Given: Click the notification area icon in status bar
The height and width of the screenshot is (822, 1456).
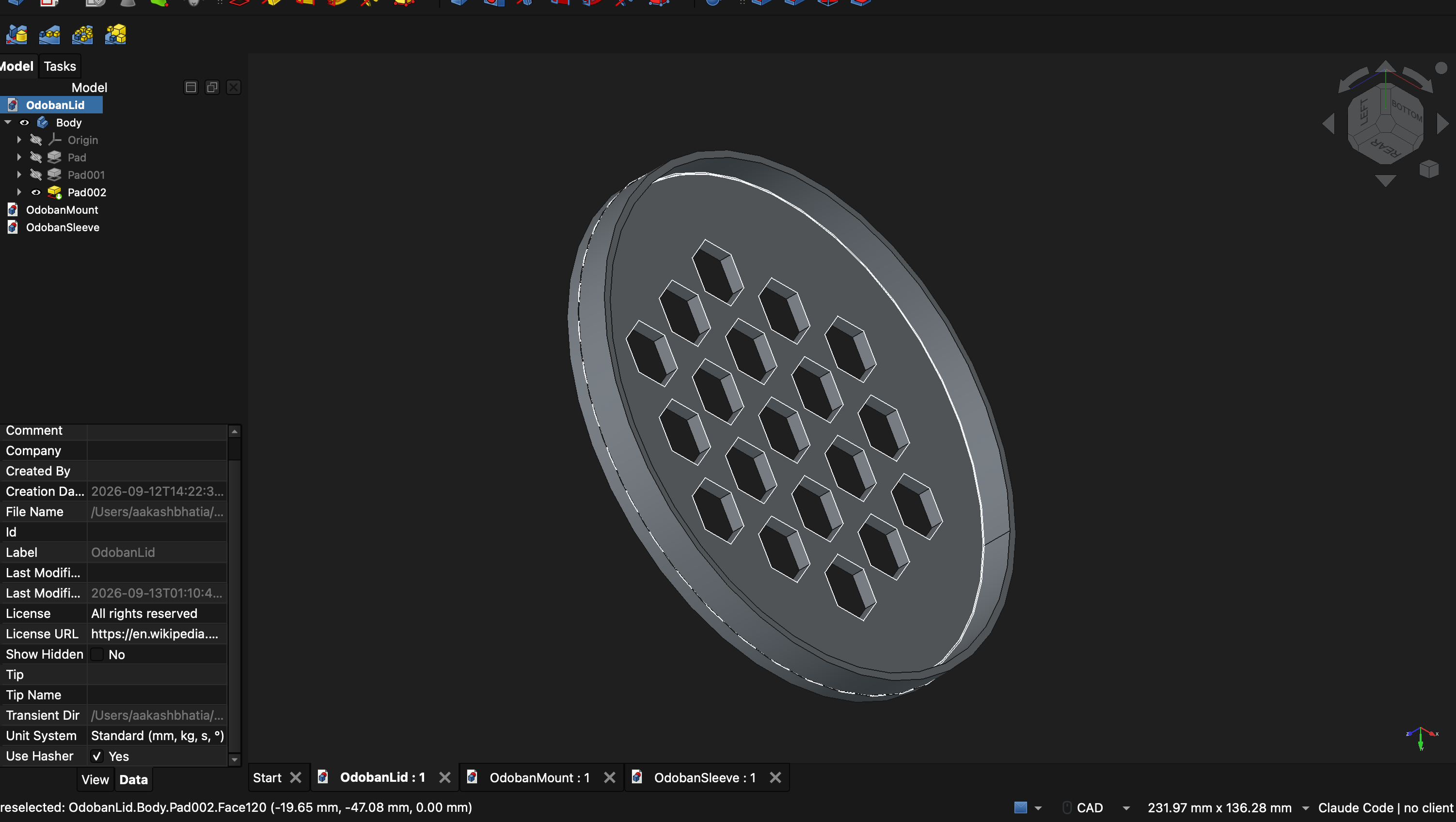Looking at the screenshot, I should 1020,808.
